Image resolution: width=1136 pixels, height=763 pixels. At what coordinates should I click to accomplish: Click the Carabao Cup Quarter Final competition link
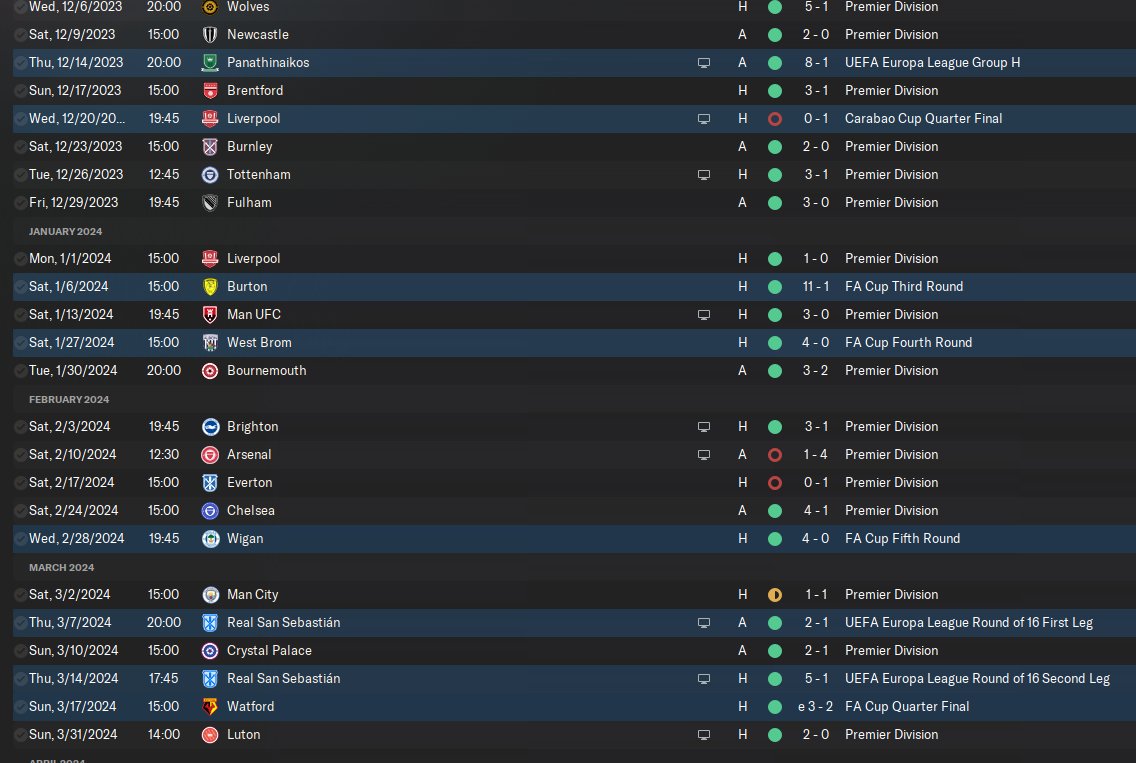[923, 118]
